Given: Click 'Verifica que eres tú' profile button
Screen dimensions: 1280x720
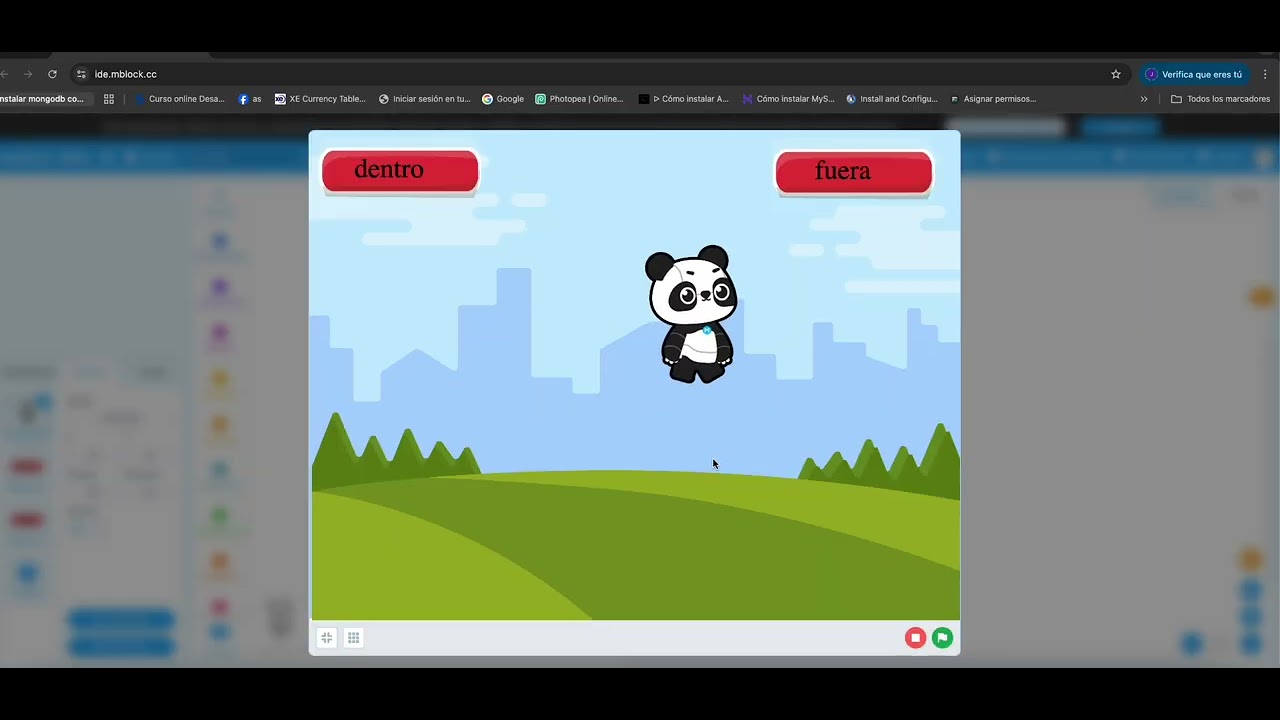Looking at the screenshot, I should (1194, 74).
